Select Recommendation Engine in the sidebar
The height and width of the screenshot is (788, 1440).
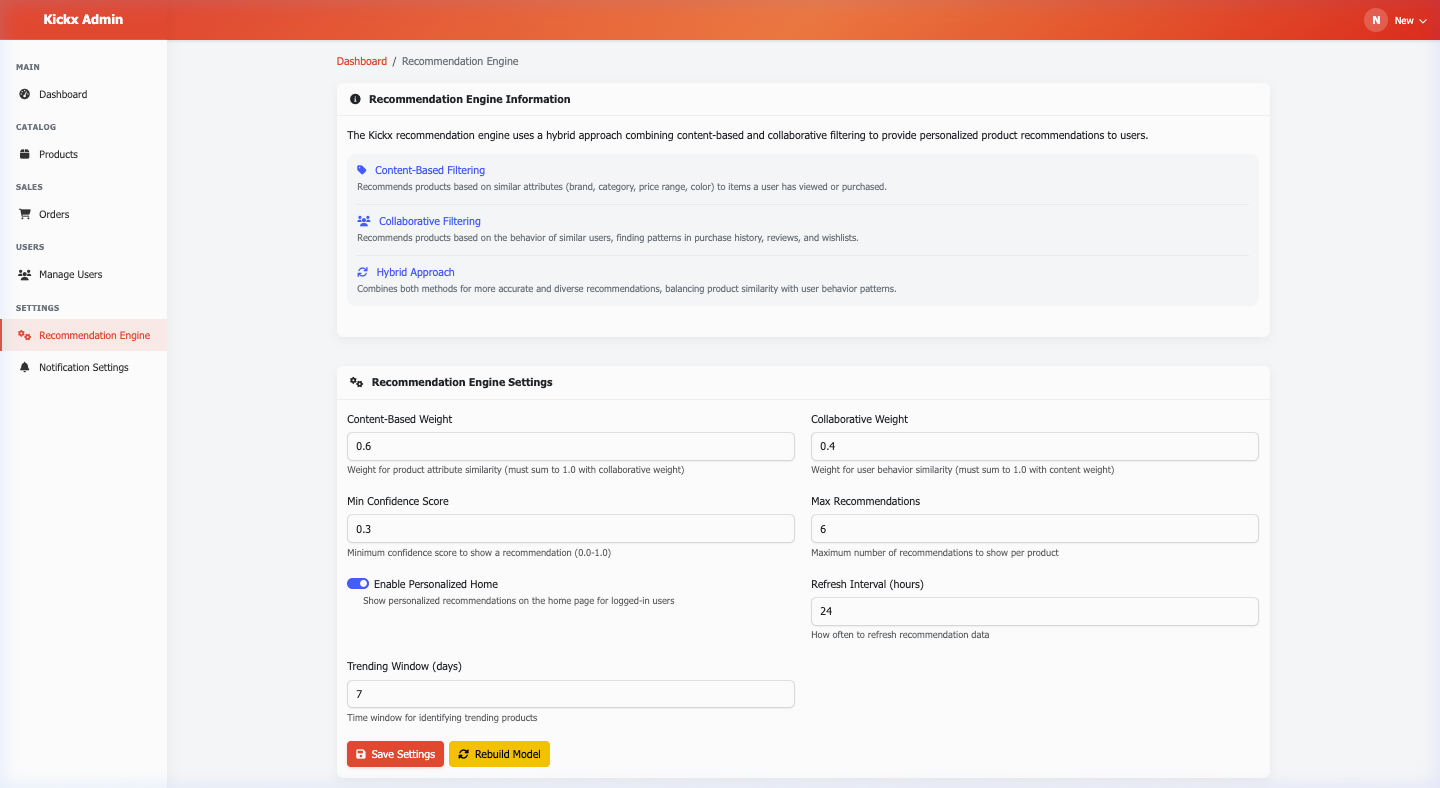[x=84, y=335]
